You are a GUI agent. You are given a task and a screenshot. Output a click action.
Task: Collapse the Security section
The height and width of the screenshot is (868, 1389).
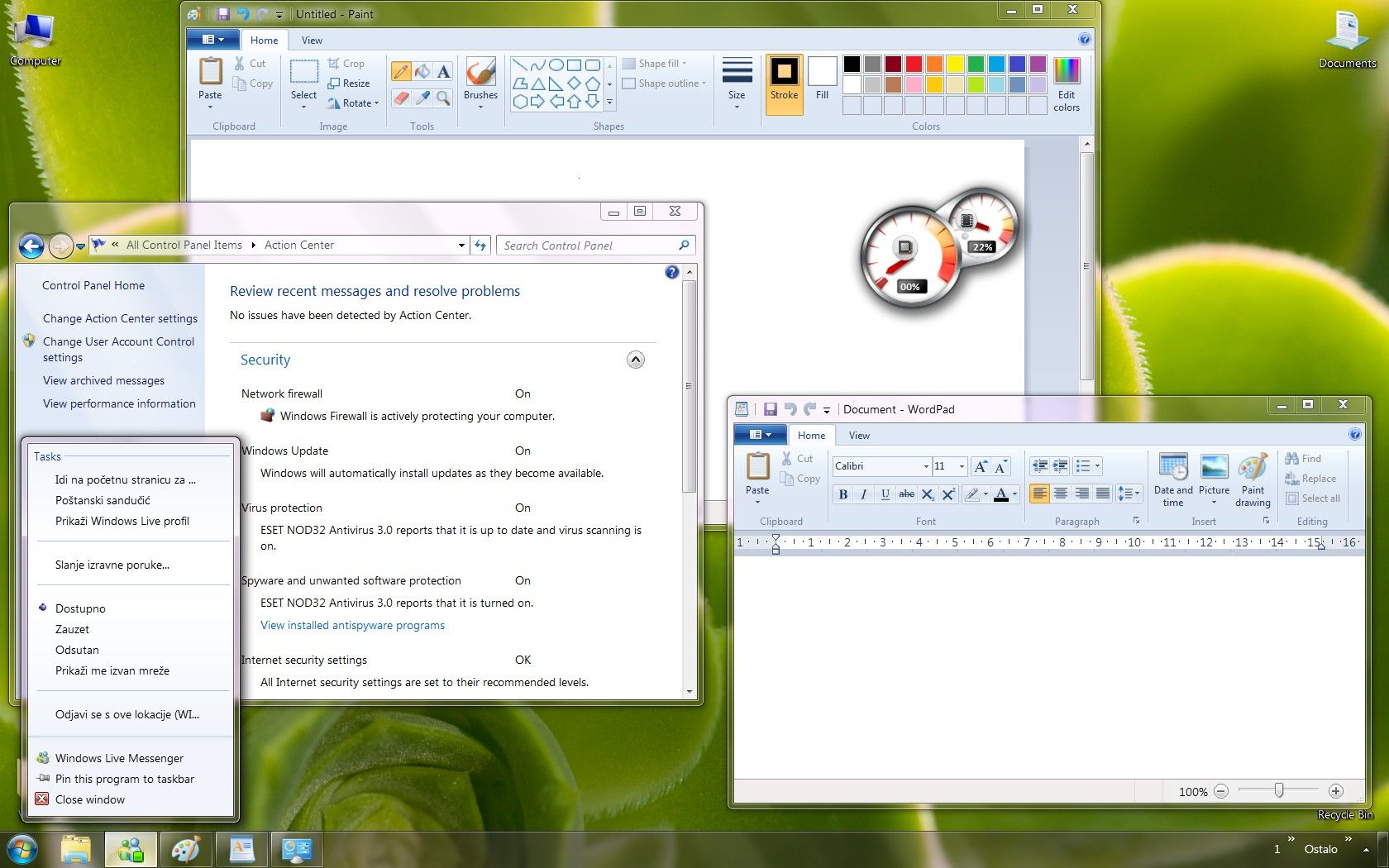pos(635,360)
